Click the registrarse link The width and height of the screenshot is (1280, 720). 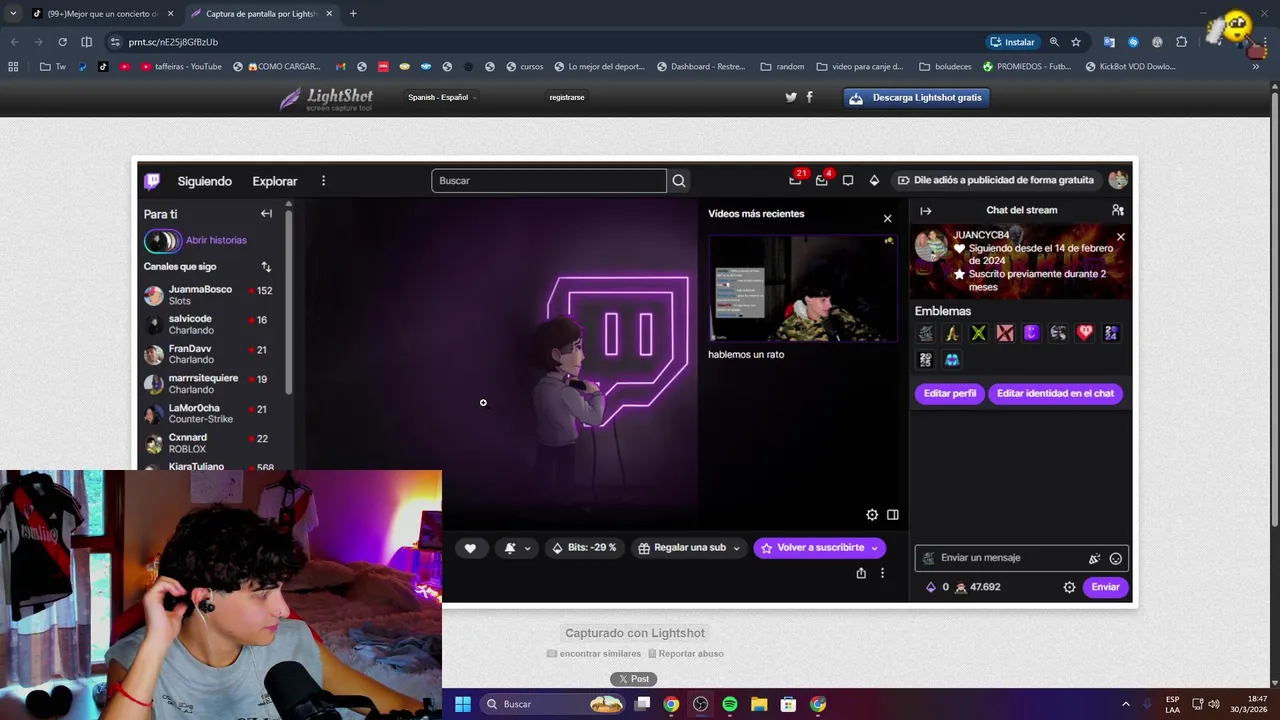[567, 97]
